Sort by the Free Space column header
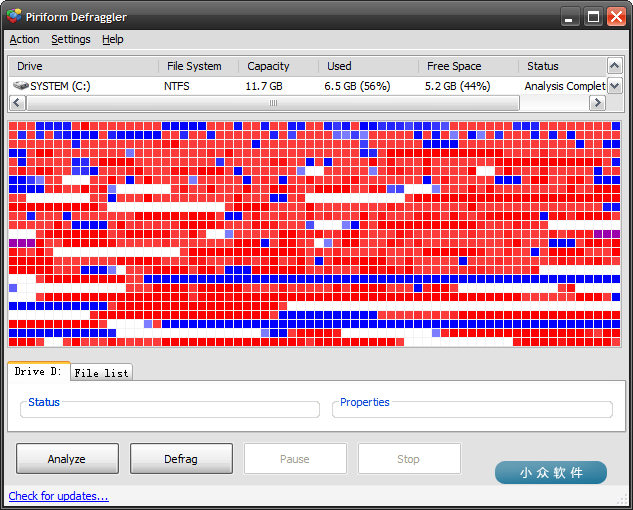The width and height of the screenshot is (633, 510). coord(453,66)
